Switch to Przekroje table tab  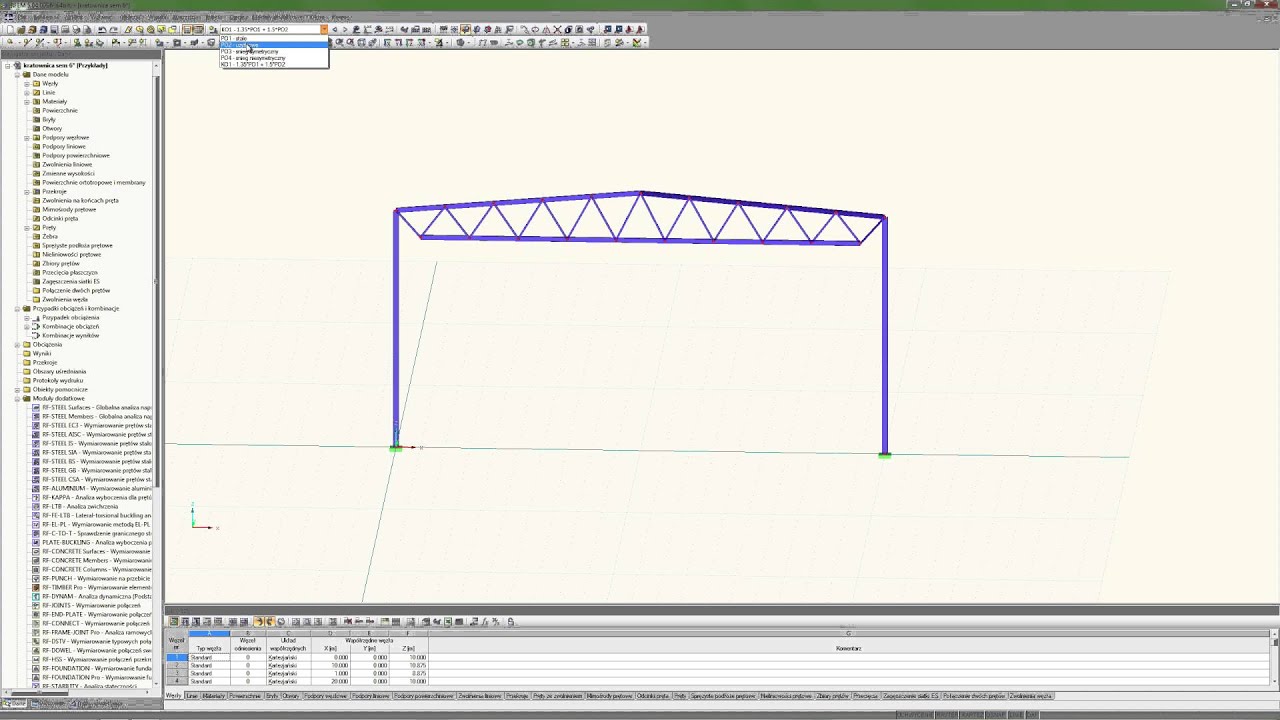[x=518, y=695]
